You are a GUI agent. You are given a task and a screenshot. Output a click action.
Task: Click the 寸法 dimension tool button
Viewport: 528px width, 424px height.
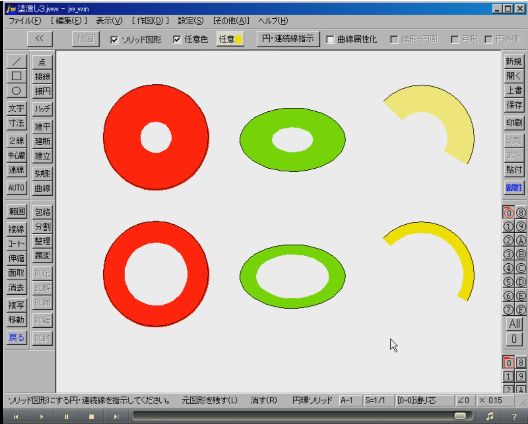16,123
